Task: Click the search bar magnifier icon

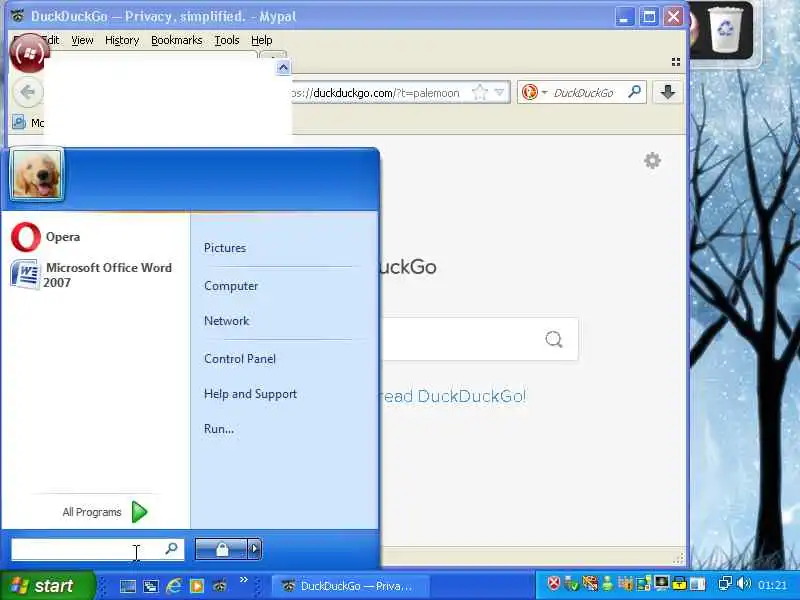Action: pos(635,92)
